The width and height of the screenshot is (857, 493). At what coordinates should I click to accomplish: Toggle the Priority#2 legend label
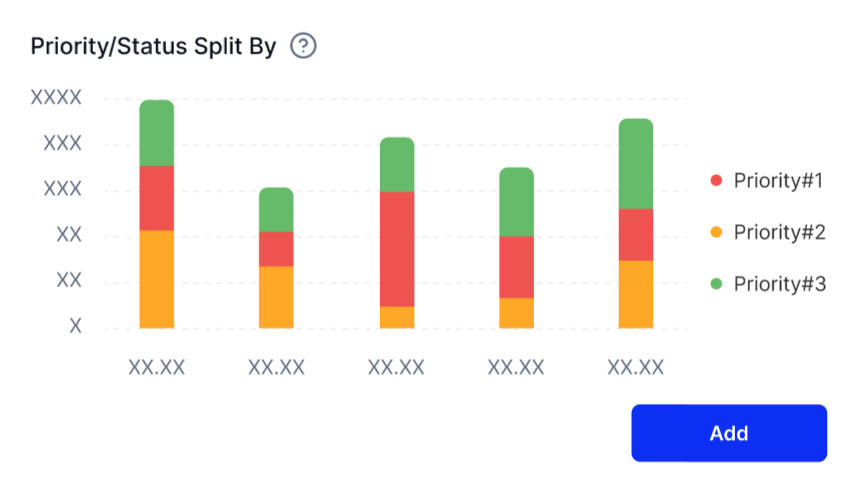(779, 232)
